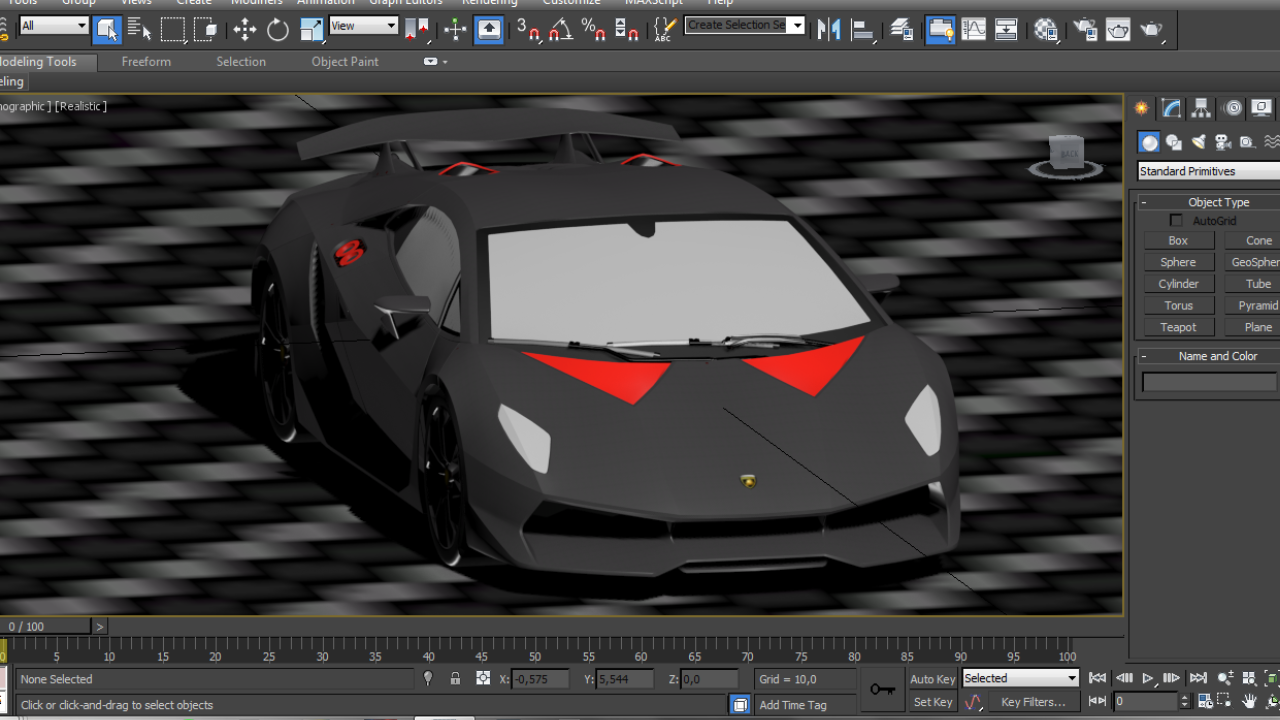This screenshot has height=720, width=1280.
Task: Select the Move transform tool
Action: [x=245, y=30]
